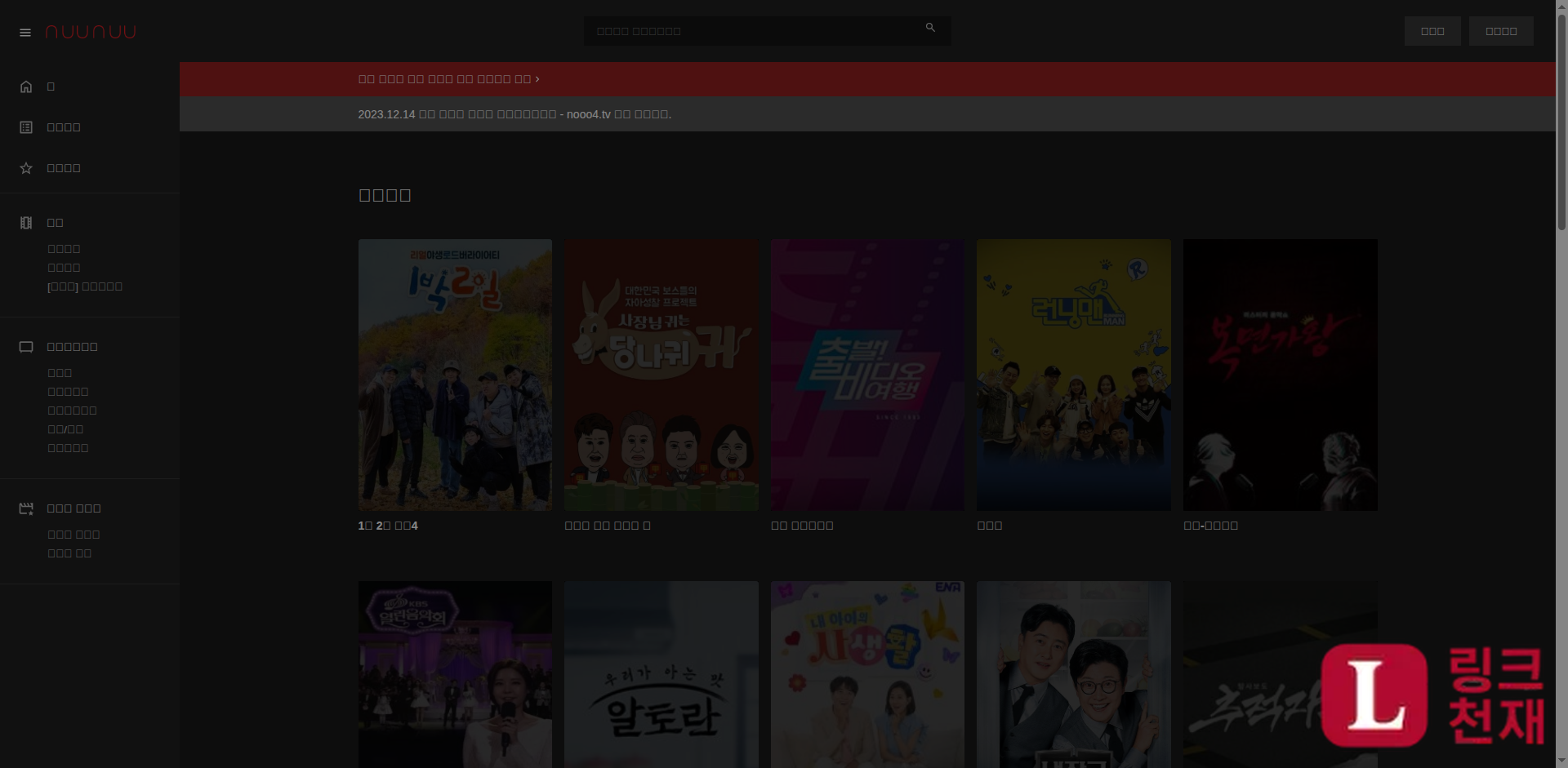
Task: Open the list-page icon sidebar entry
Action: pyautogui.click(x=26, y=127)
